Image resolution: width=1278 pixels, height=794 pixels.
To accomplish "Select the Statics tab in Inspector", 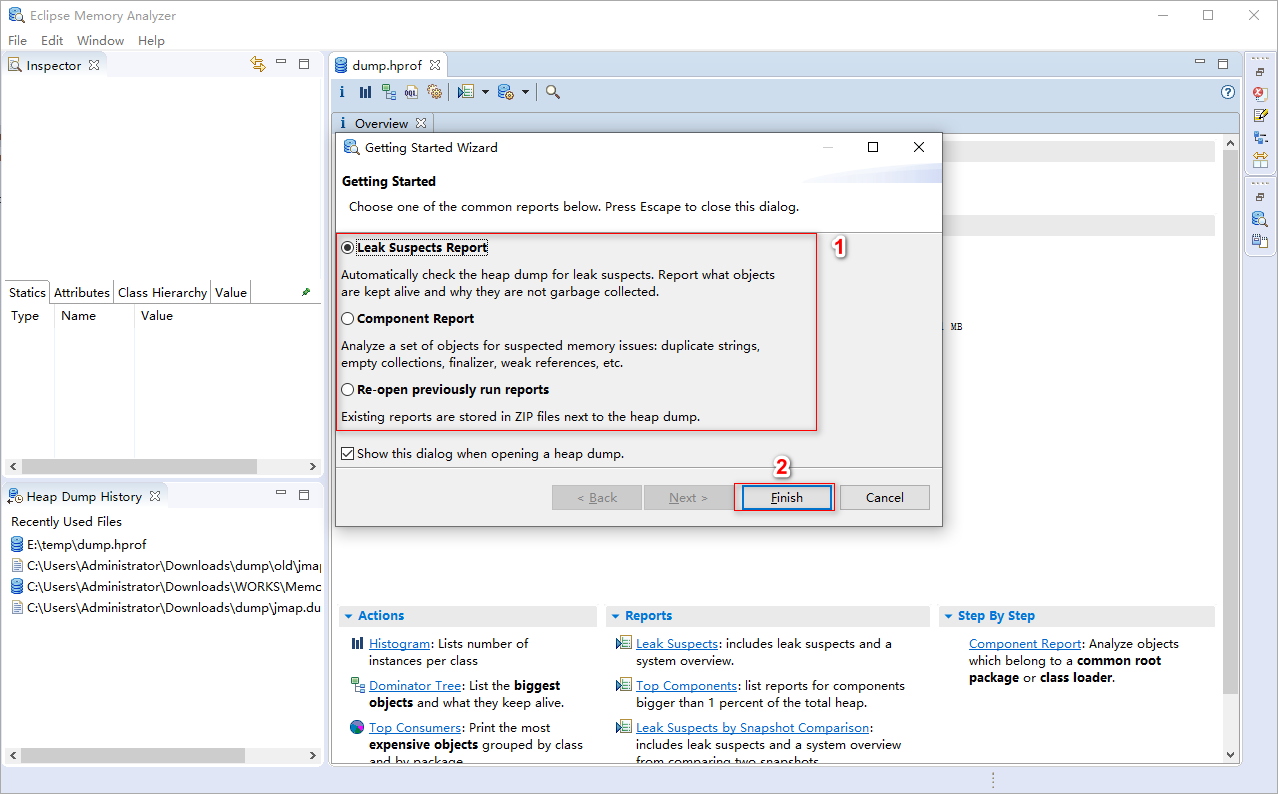I will click(27, 292).
